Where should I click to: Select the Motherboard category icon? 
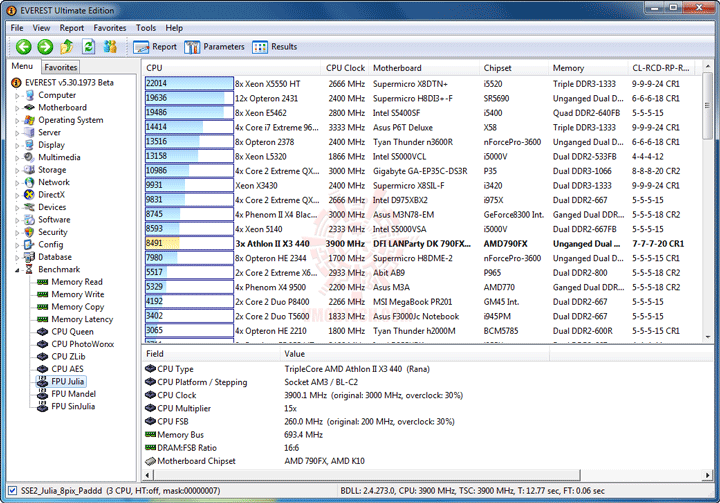click(29, 107)
